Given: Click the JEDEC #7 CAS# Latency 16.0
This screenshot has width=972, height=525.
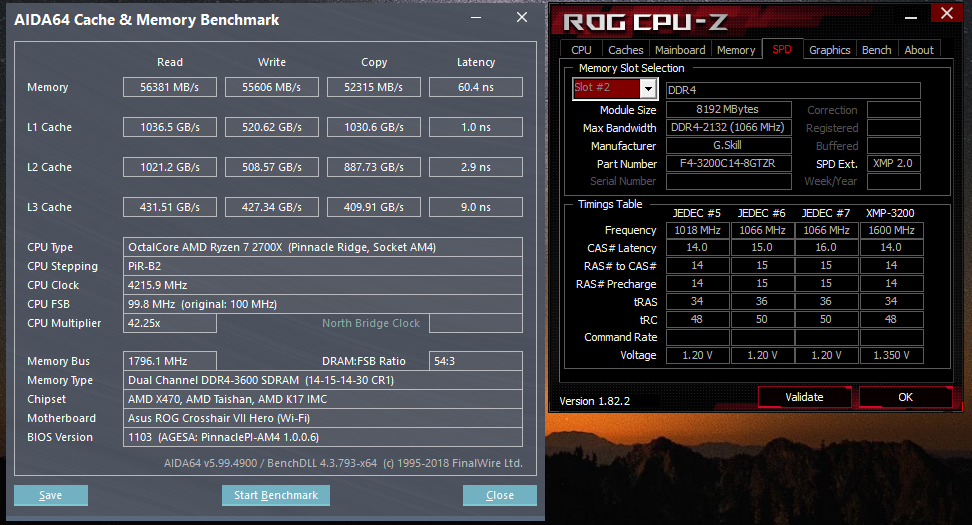Looking at the screenshot, I should click(826, 248).
